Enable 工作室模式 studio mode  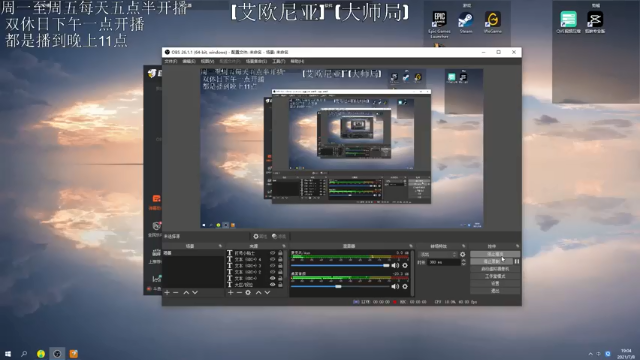495,276
